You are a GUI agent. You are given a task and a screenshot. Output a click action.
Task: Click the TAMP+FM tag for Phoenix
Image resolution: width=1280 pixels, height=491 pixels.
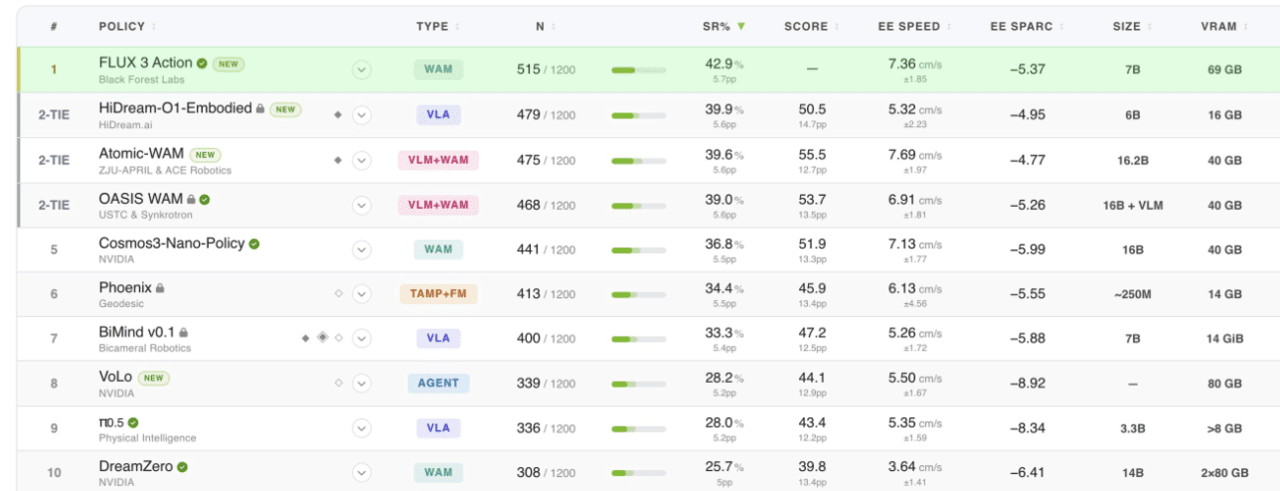[x=438, y=294]
